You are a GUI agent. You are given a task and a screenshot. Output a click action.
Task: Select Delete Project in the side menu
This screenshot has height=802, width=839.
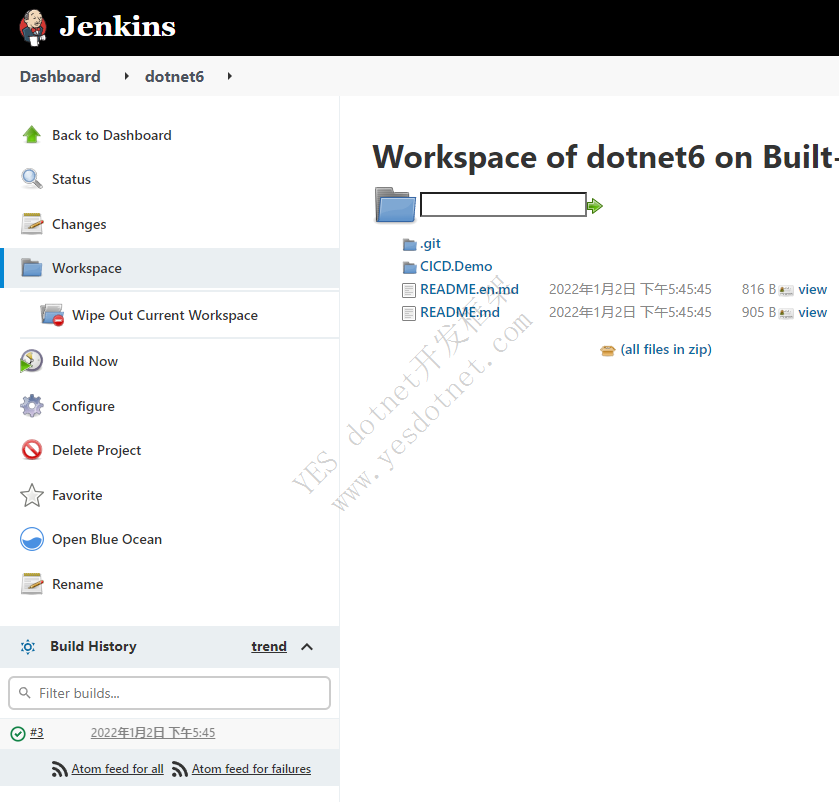click(x=96, y=450)
